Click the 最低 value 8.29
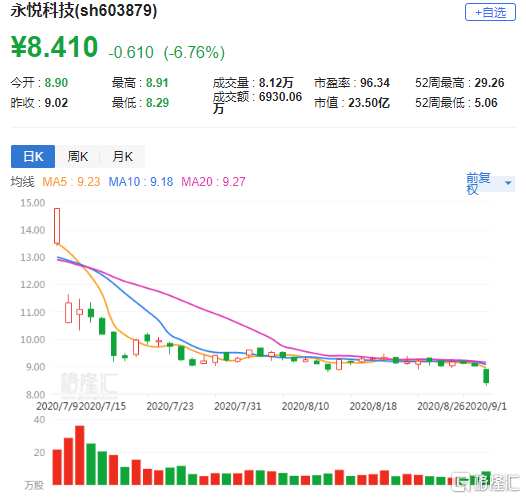526x499 pixels. point(157,103)
